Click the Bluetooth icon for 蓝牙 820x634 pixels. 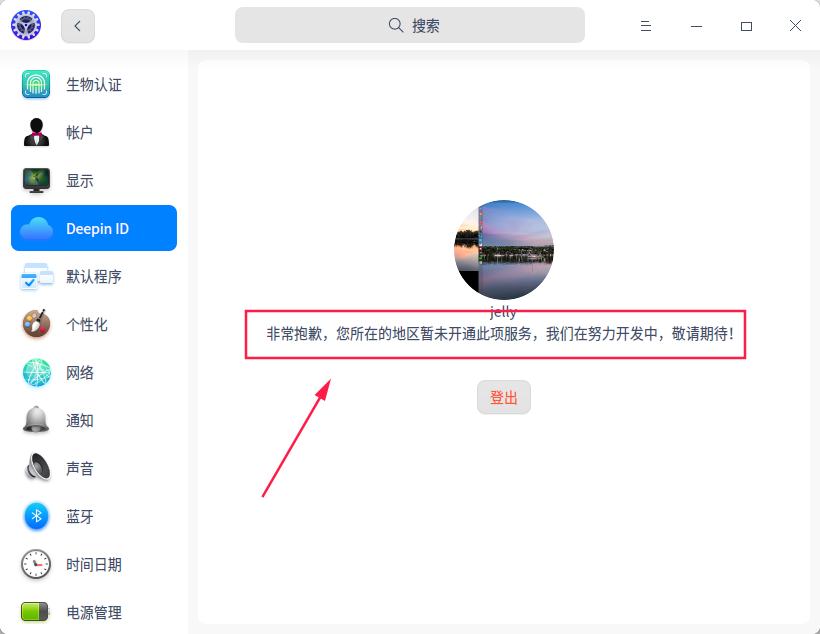coord(37,516)
